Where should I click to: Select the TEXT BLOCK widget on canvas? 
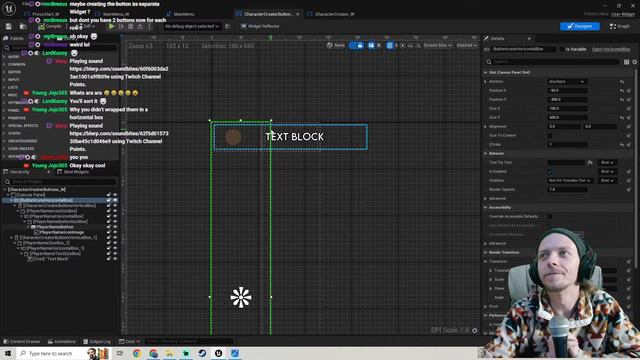coord(294,137)
